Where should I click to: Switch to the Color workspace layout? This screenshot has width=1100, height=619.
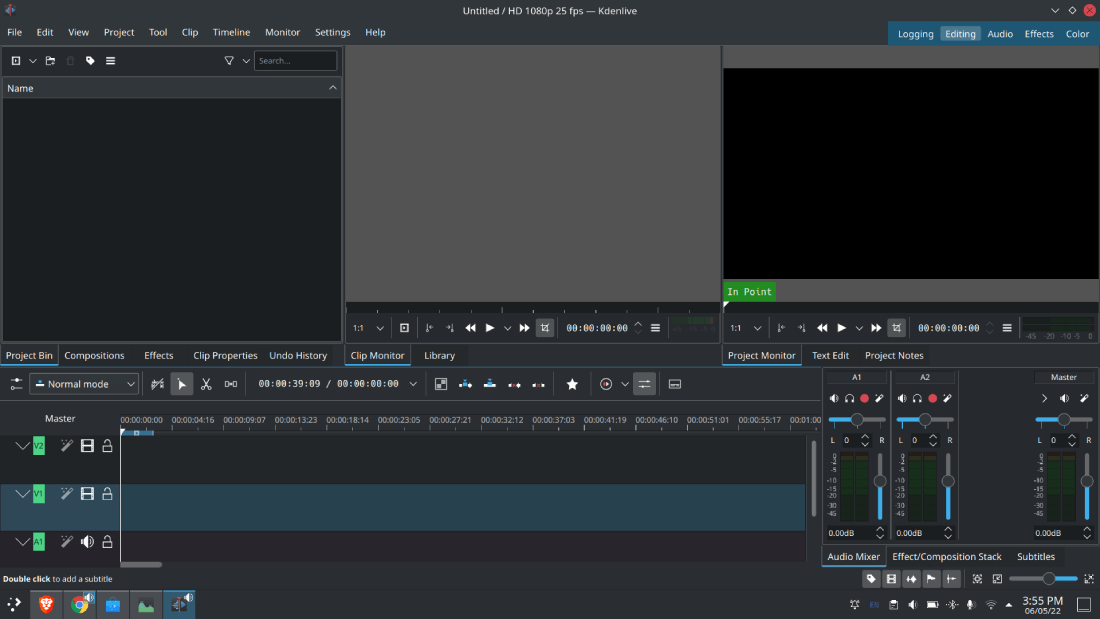1077,34
